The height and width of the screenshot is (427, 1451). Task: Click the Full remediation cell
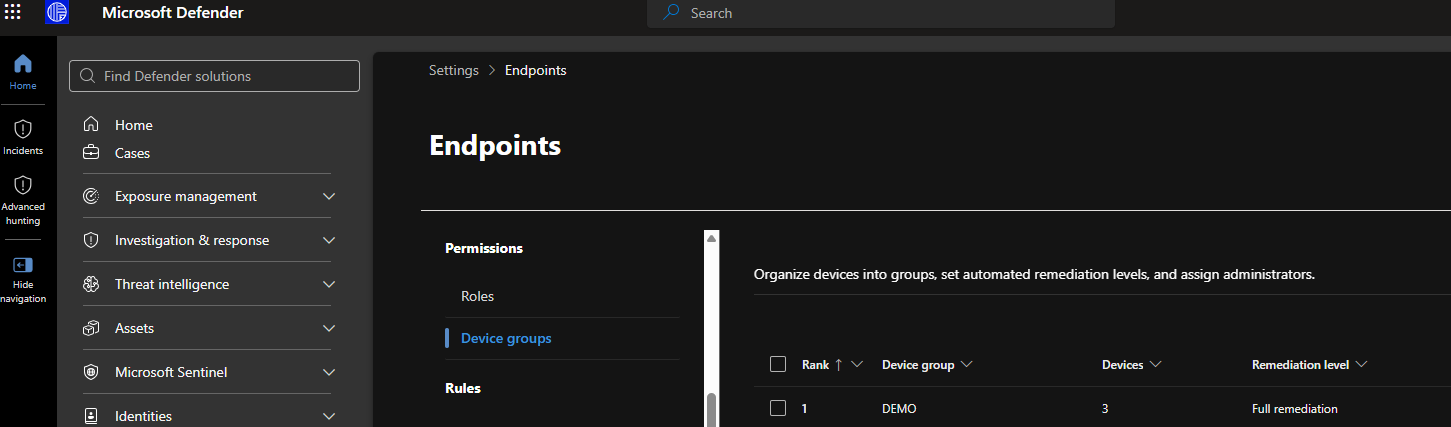coord(1294,409)
